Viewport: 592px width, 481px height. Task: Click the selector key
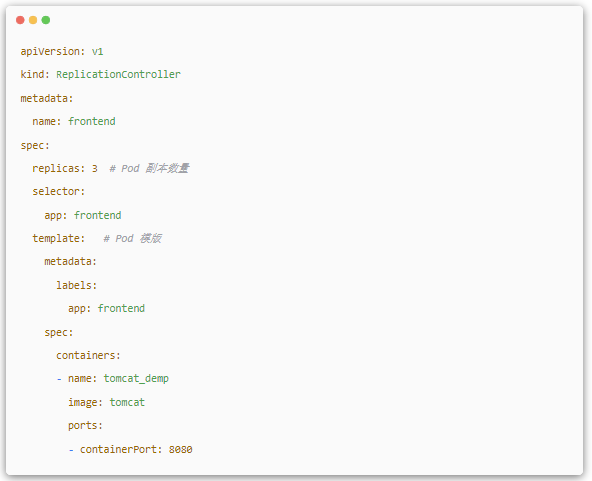pyautogui.click(x=59, y=191)
